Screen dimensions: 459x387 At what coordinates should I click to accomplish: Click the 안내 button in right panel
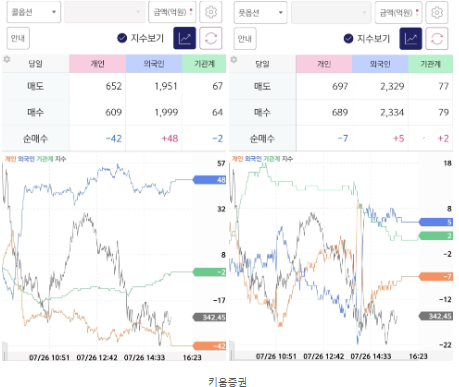tap(245, 39)
